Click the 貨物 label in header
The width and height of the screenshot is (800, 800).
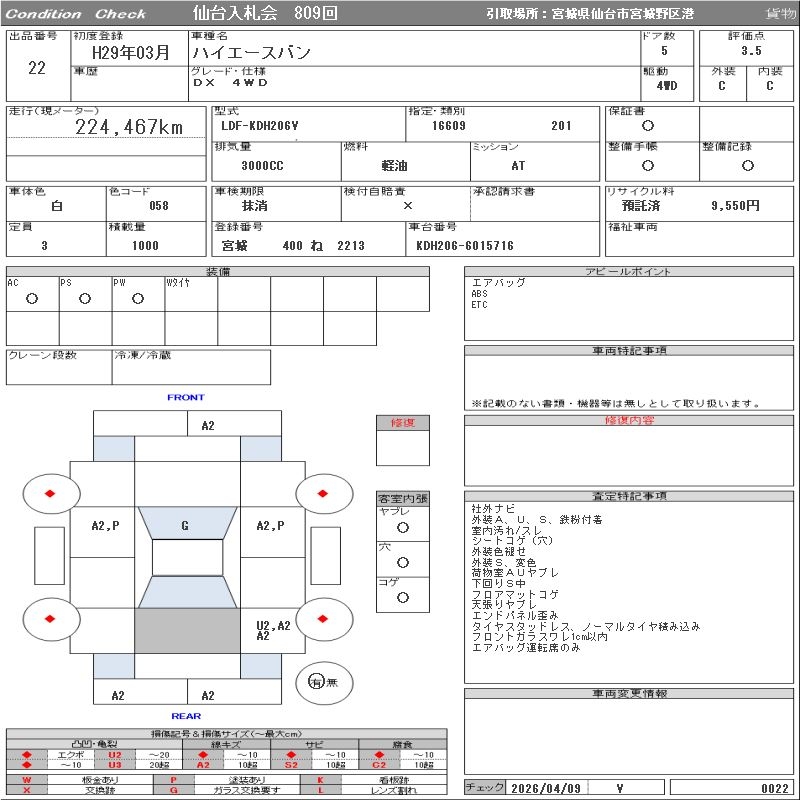(780, 13)
